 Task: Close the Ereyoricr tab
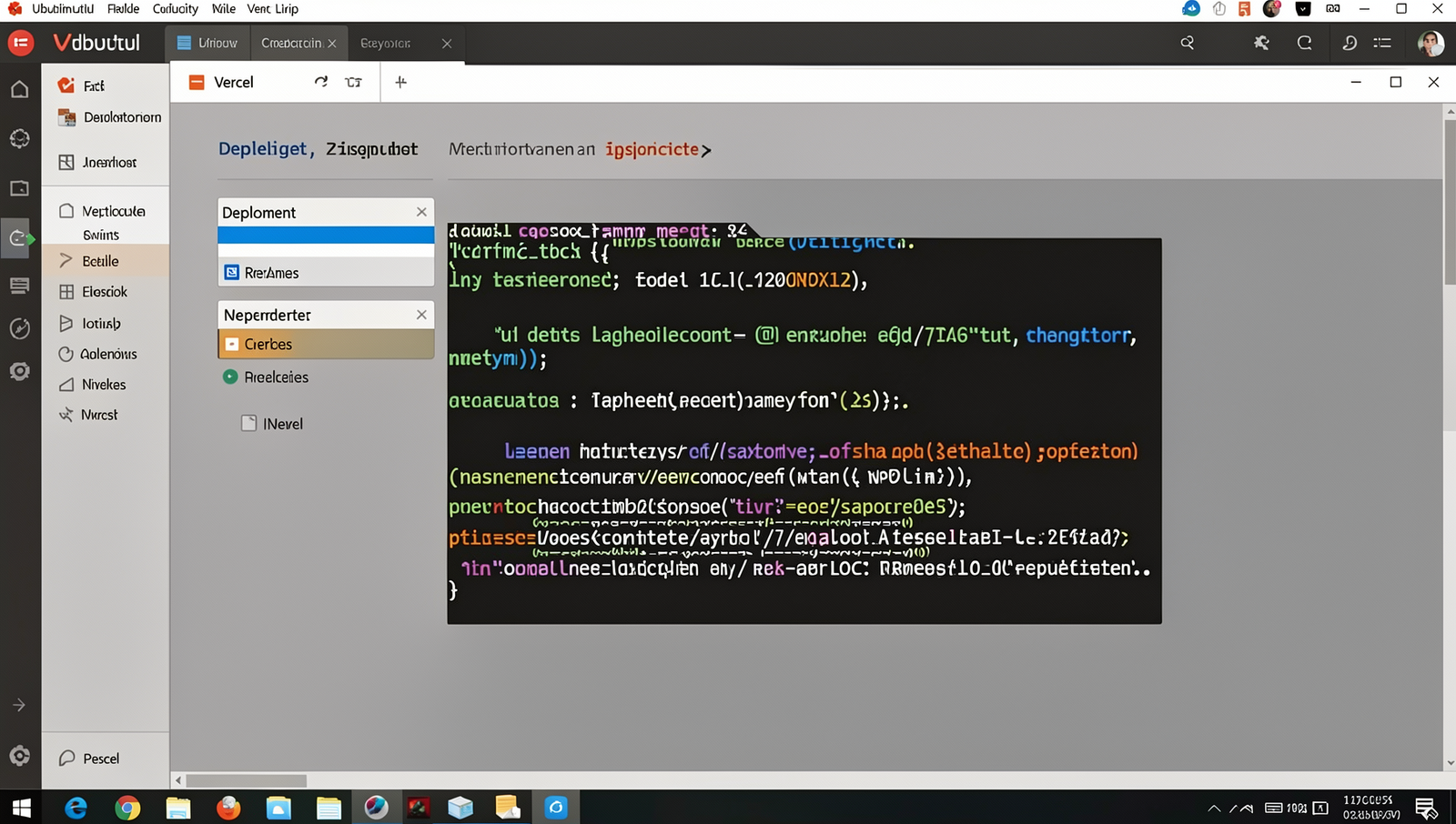[x=447, y=44]
